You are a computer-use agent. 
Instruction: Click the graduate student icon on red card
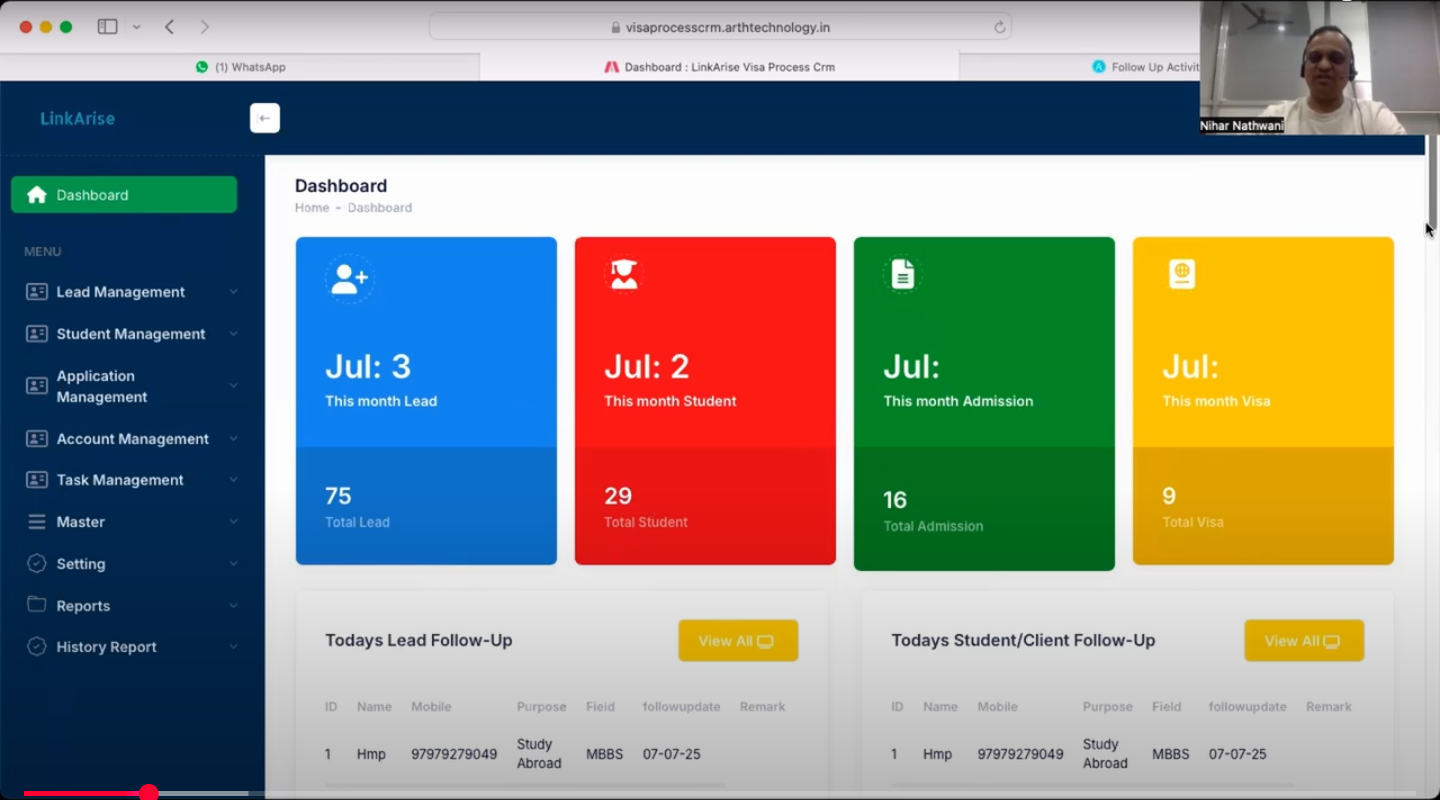624,275
